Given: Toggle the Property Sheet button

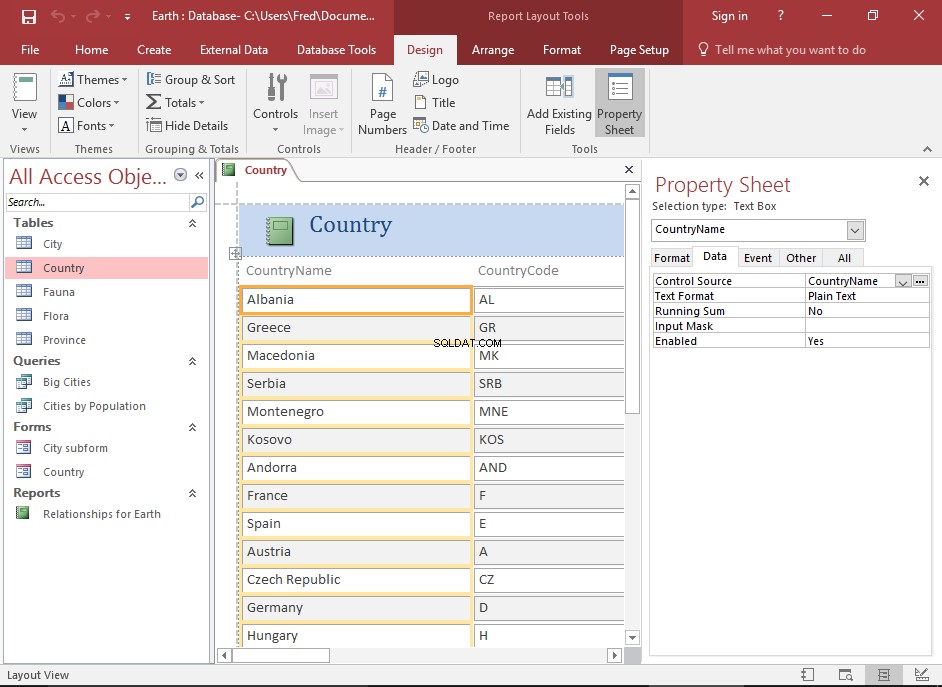Looking at the screenshot, I should [619, 103].
